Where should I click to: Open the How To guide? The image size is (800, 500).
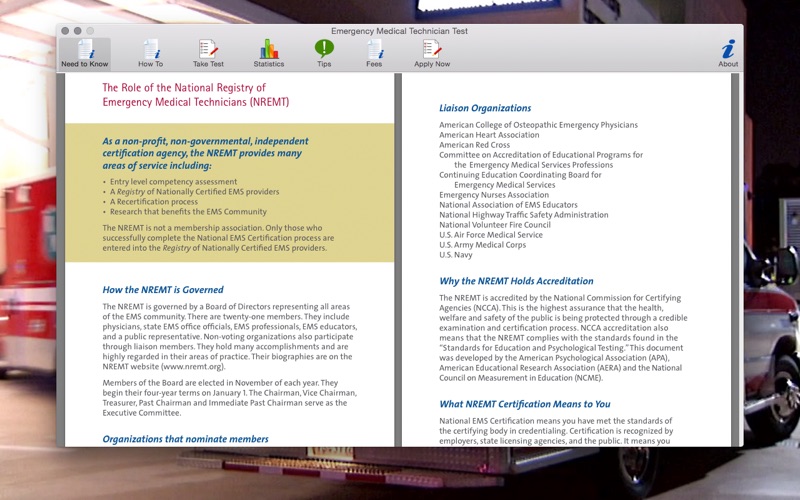(150, 52)
